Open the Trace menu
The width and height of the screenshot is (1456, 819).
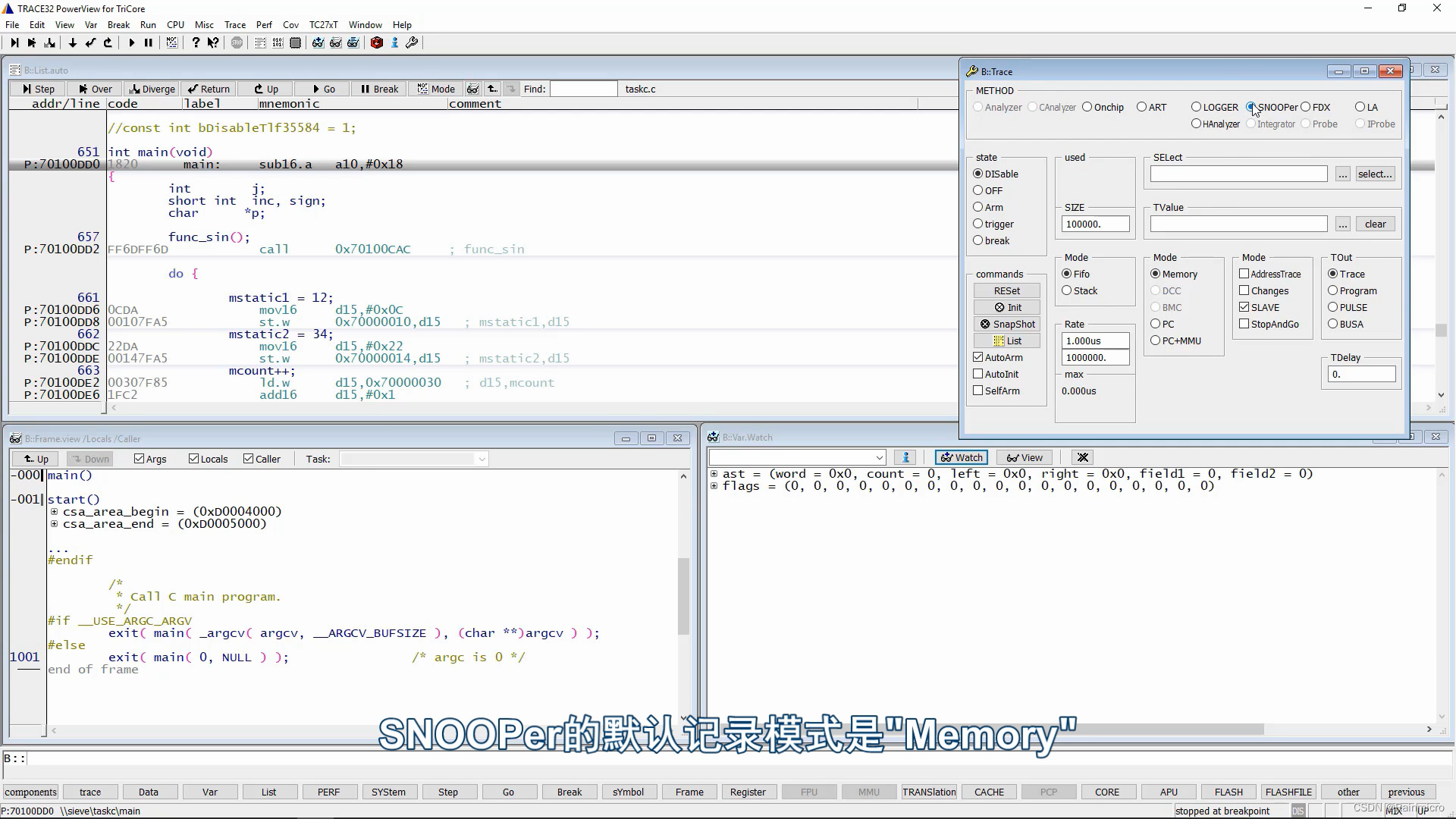[x=235, y=24]
